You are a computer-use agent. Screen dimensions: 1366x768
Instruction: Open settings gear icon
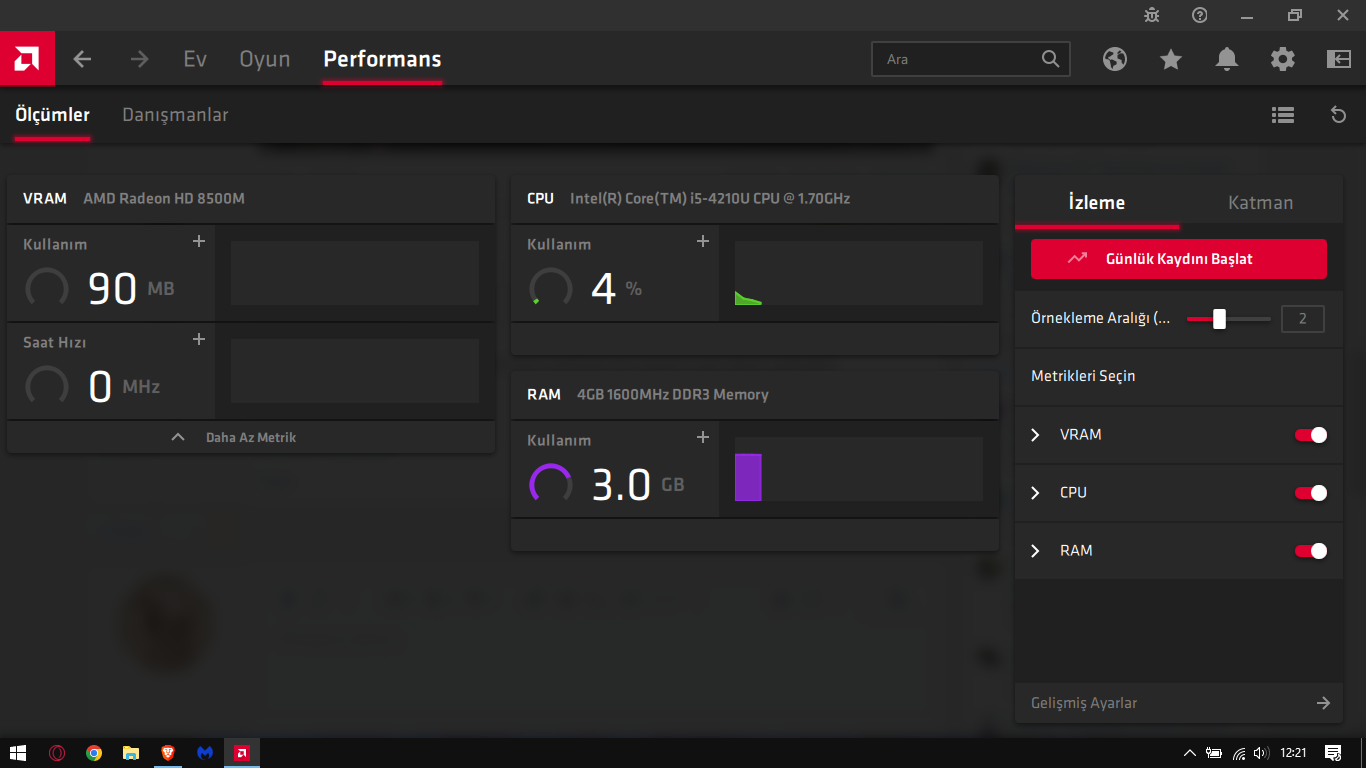(1283, 59)
